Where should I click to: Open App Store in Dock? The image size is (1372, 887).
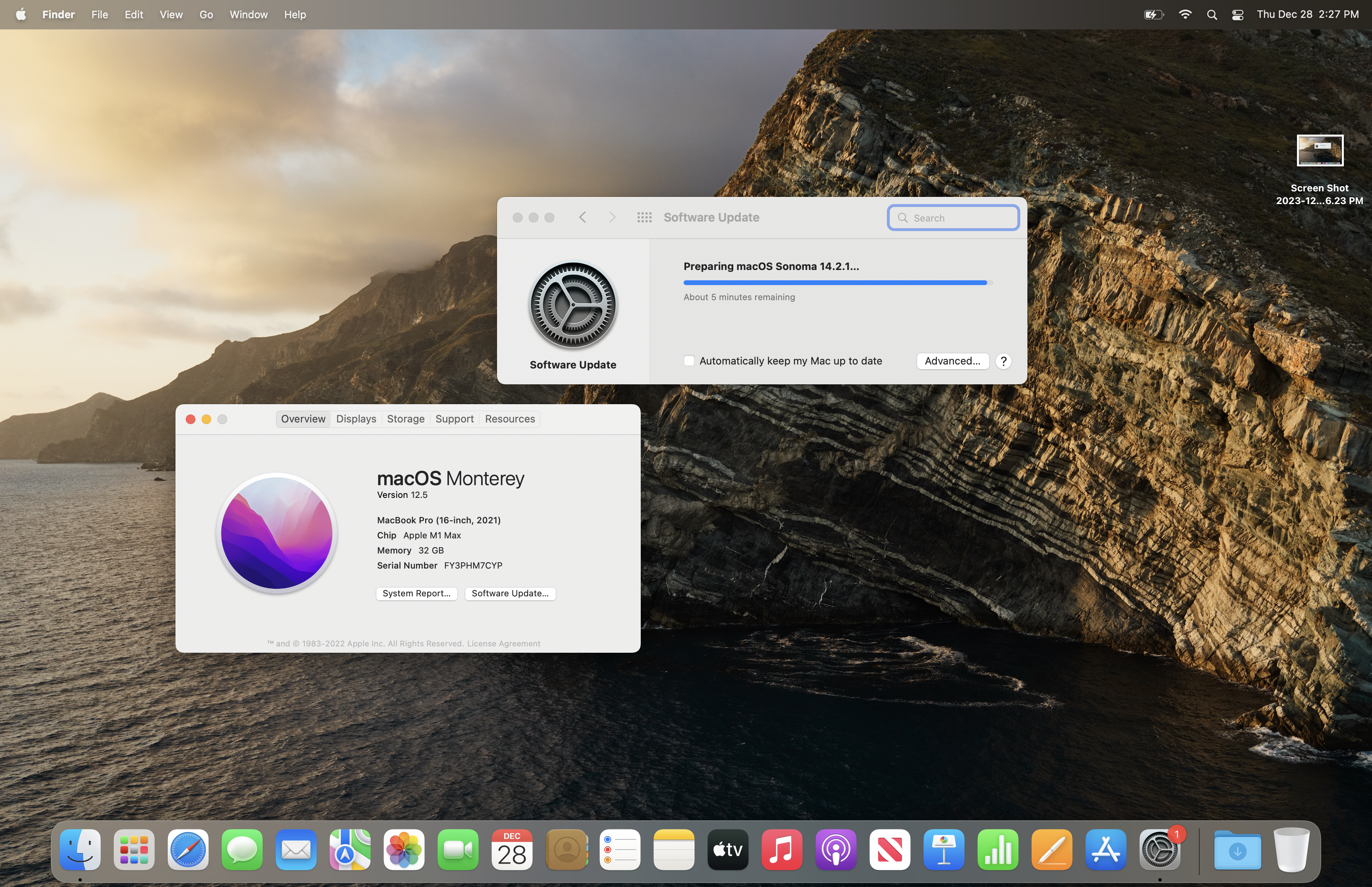[1106, 849]
